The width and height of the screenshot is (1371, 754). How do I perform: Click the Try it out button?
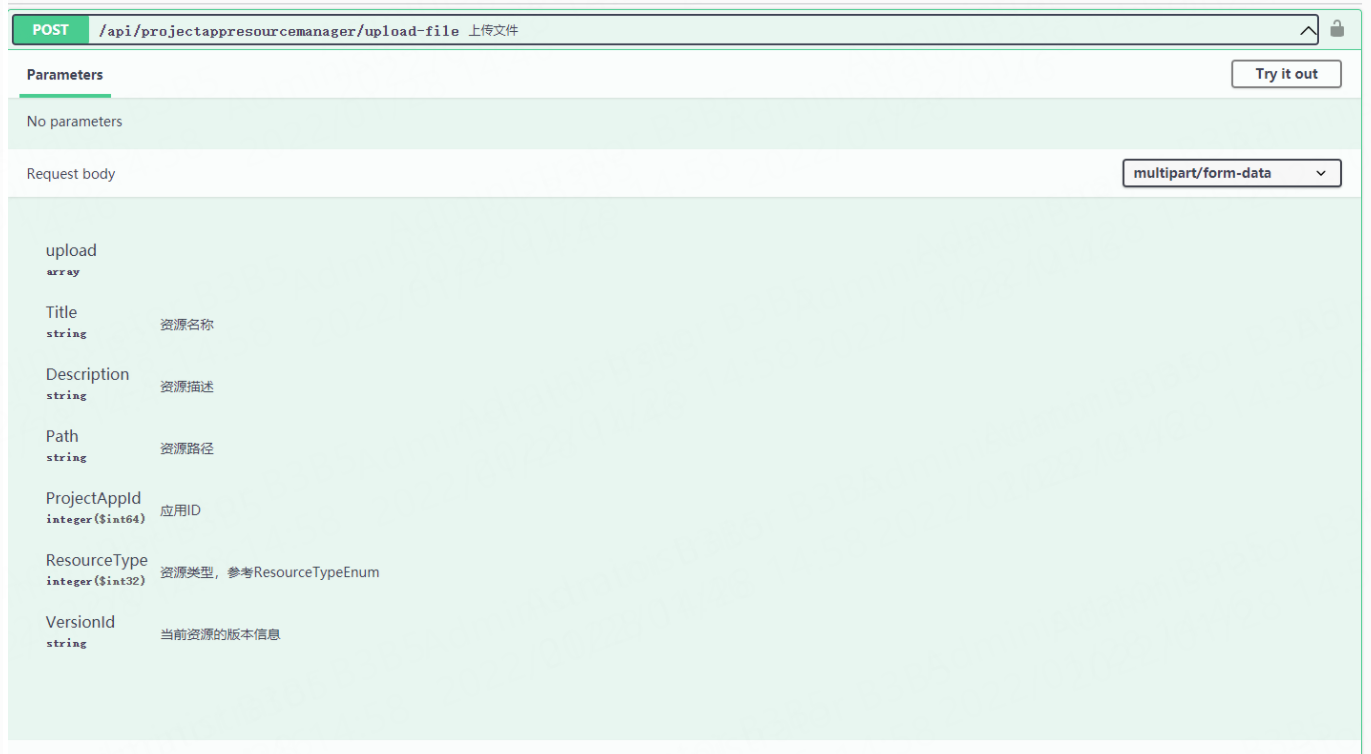tap(1286, 73)
